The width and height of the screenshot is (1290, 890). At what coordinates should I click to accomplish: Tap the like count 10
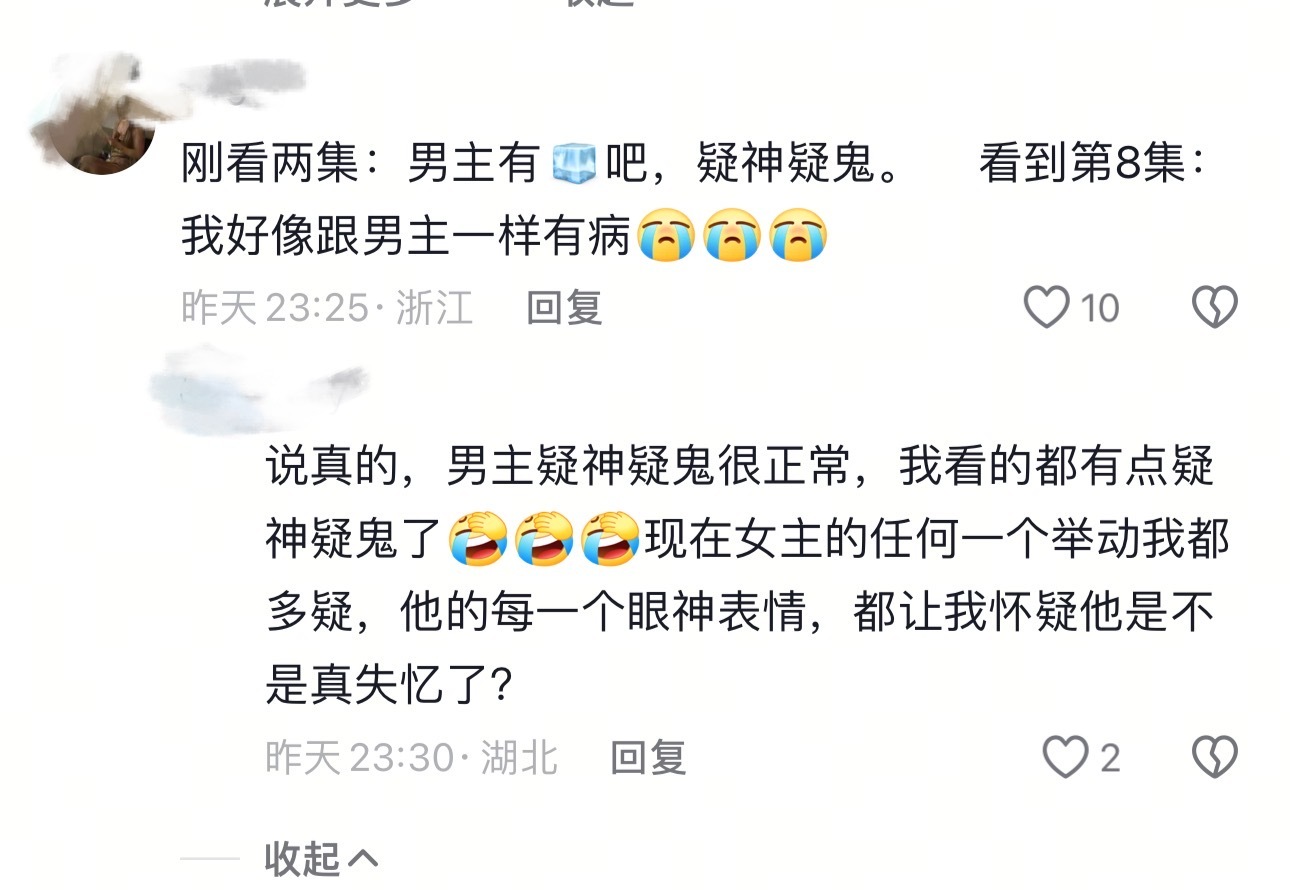tap(1100, 308)
